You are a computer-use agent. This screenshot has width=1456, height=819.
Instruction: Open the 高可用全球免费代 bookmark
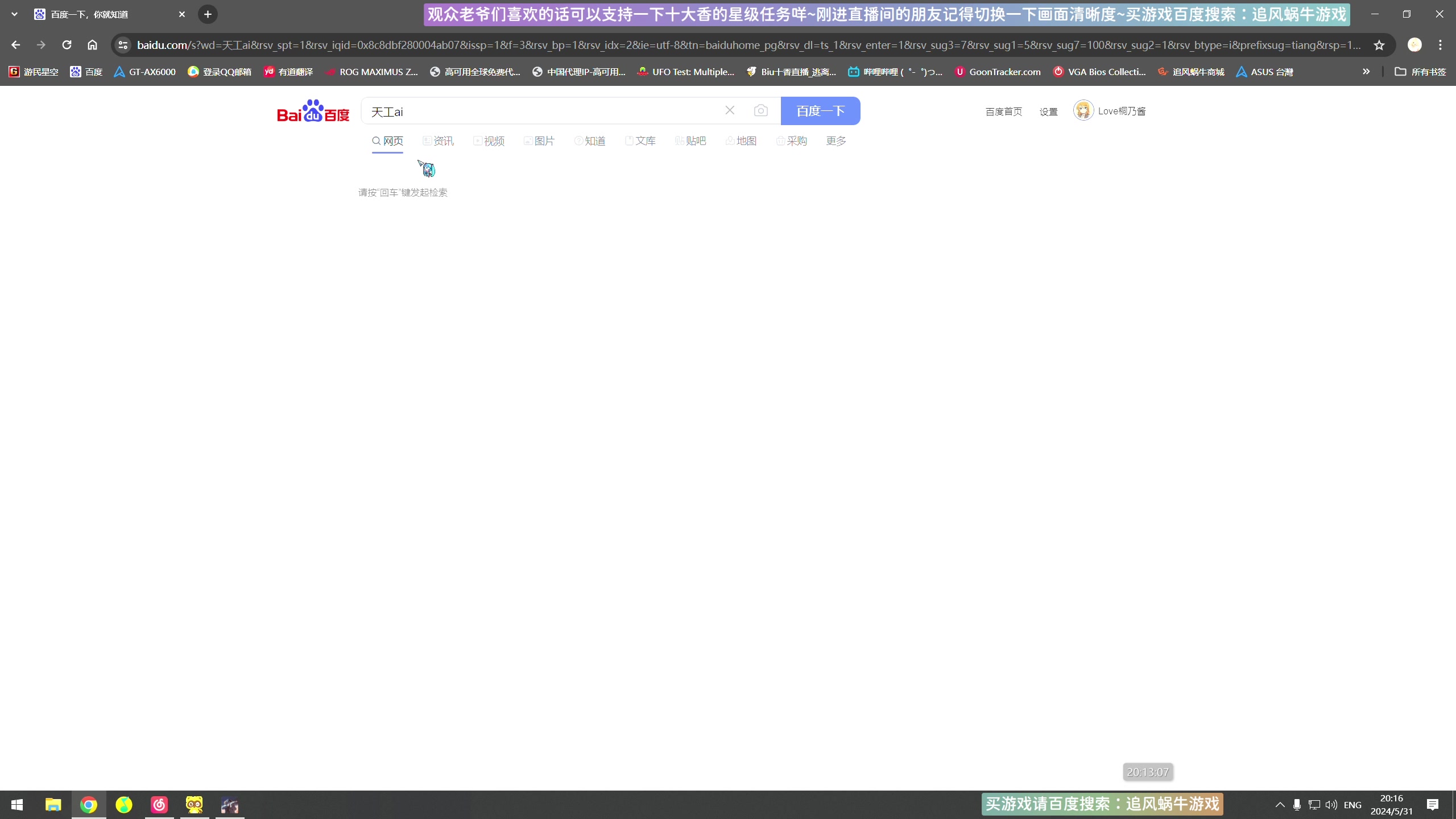tap(475, 72)
